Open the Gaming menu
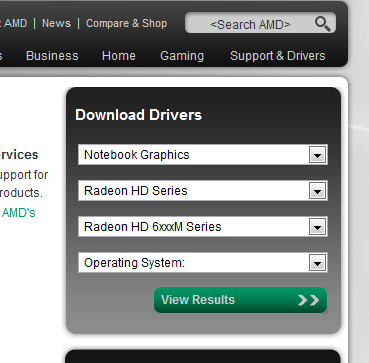The width and height of the screenshot is (369, 363). coord(182,56)
